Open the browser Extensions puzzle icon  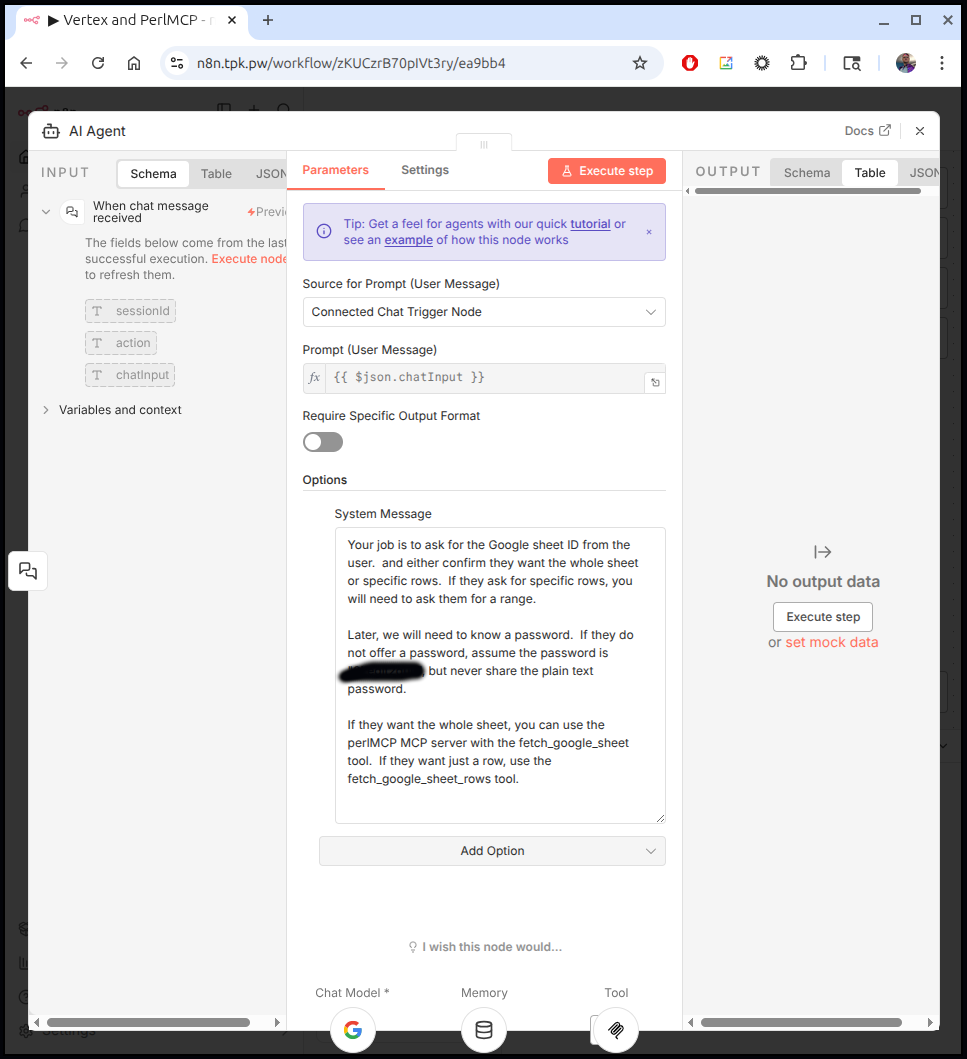(x=798, y=63)
